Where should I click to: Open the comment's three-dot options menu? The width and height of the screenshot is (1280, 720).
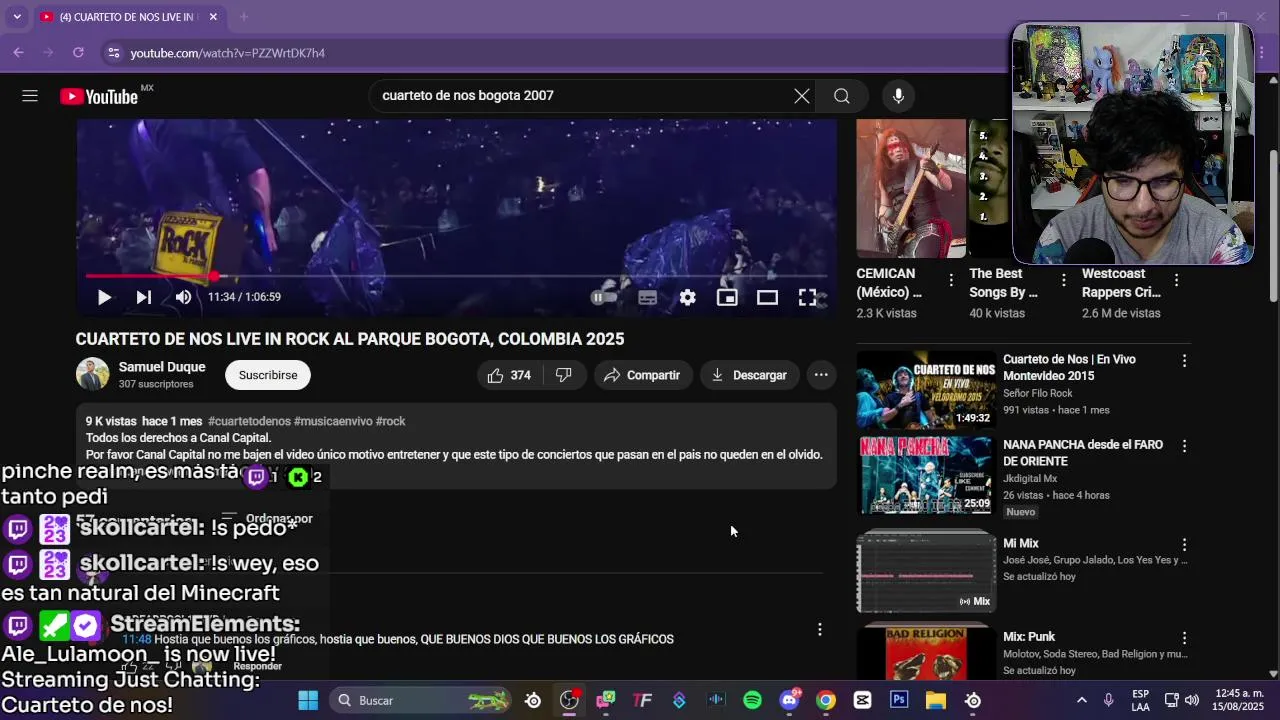pos(820,630)
